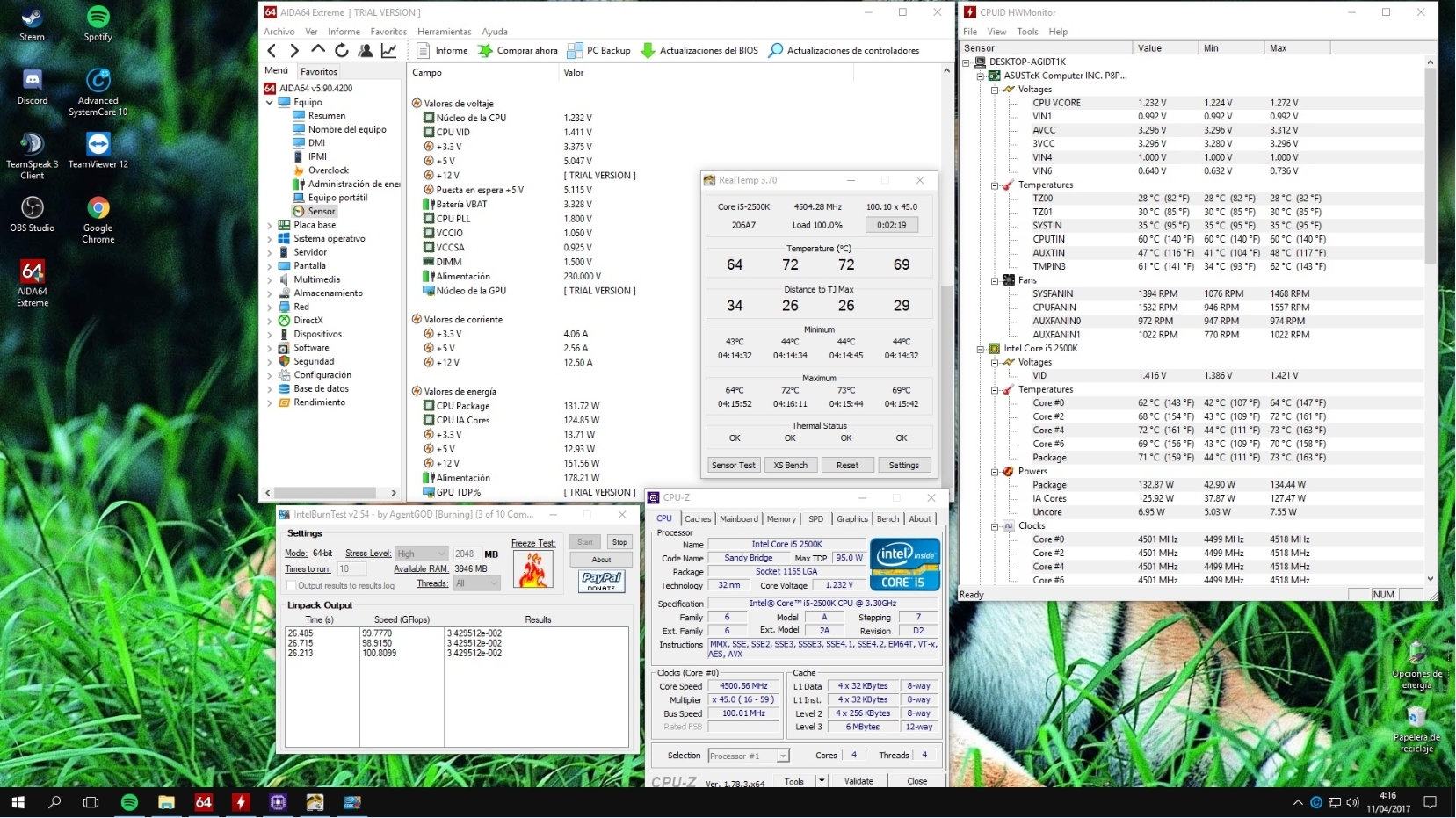Click AIDA64 icon in taskbar

click(204, 802)
